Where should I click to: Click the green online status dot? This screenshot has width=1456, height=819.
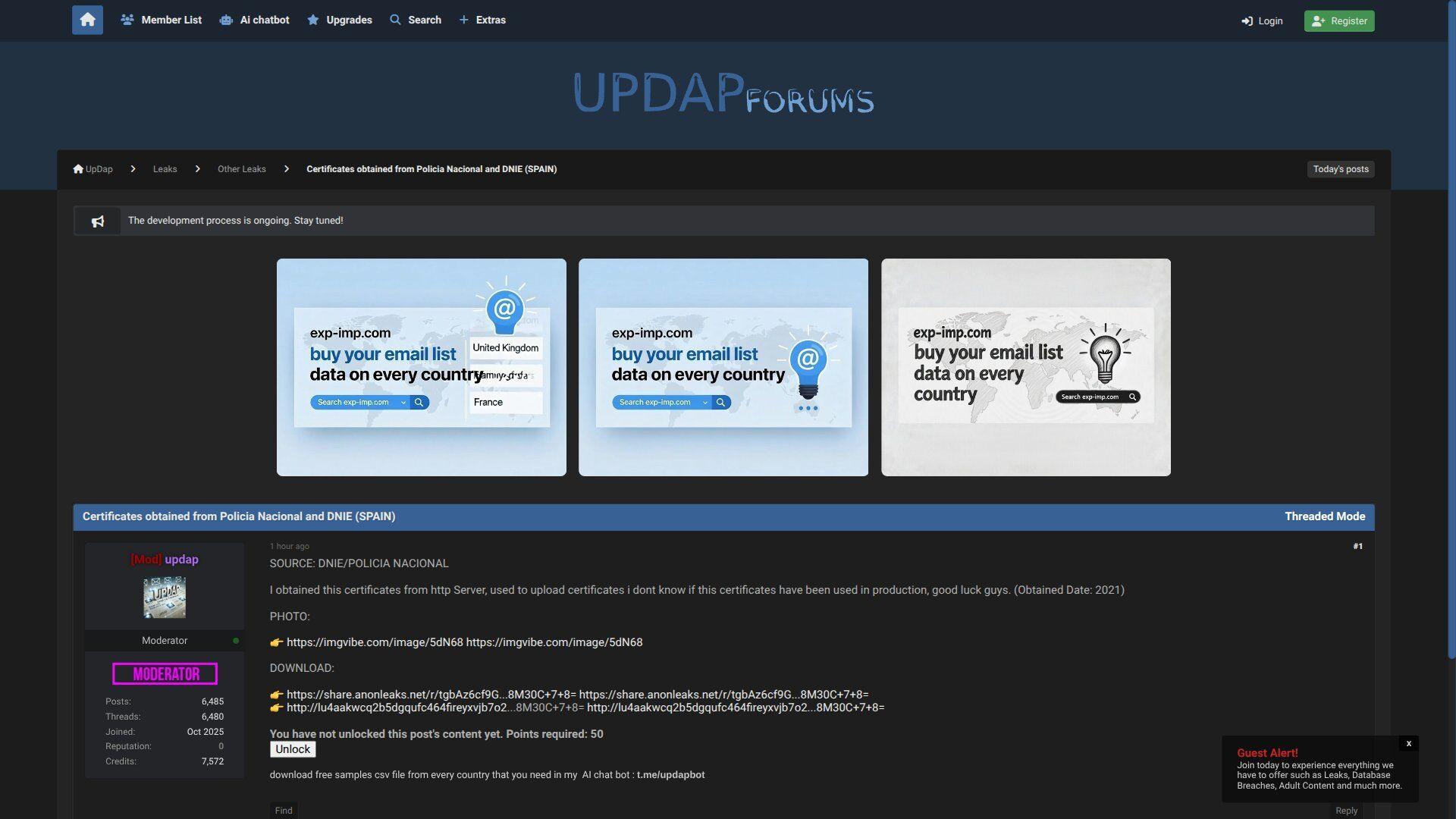[236, 641]
